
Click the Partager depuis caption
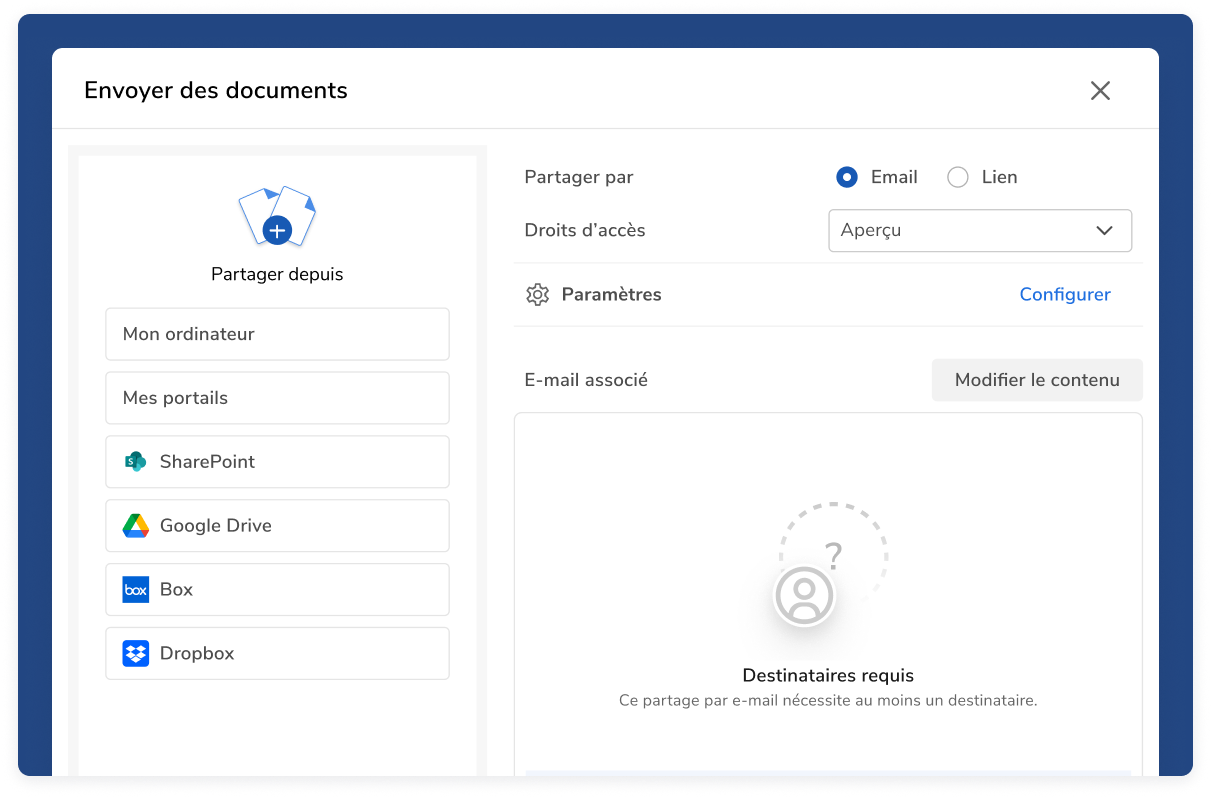pyautogui.click(x=277, y=274)
